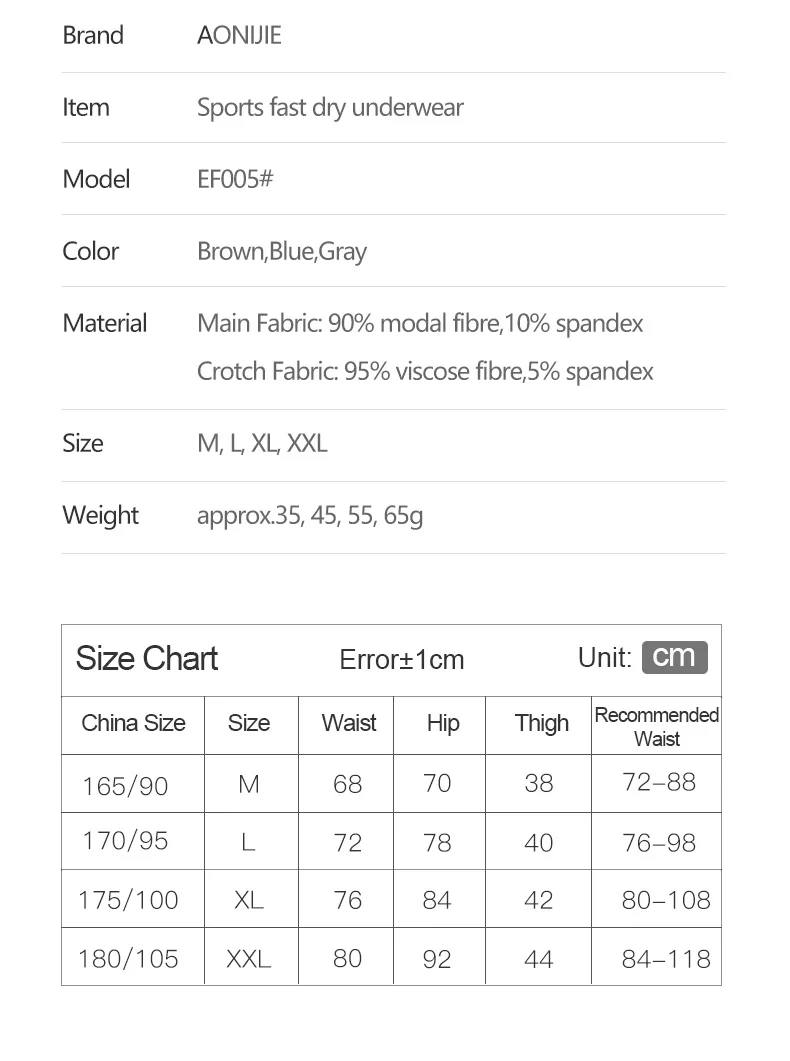Select the M size row cell
This screenshot has width=790, height=1061.
pyautogui.click(x=249, y=784)
